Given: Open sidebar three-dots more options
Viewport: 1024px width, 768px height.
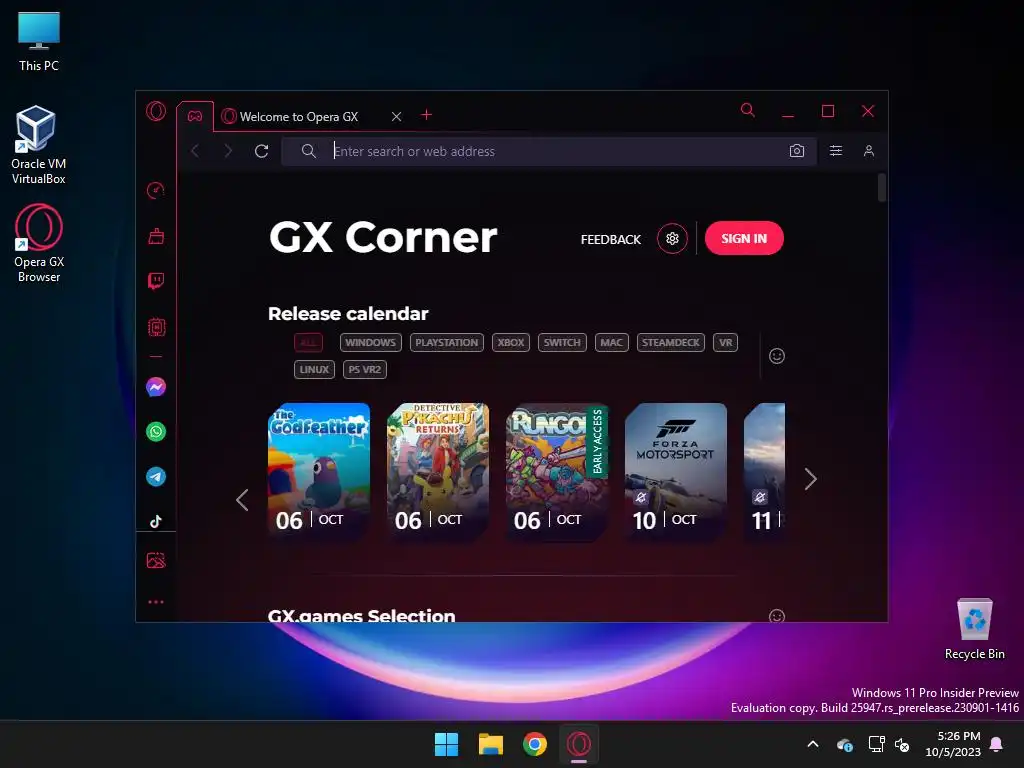Looking at the screenshot, I should click(156, 602).
